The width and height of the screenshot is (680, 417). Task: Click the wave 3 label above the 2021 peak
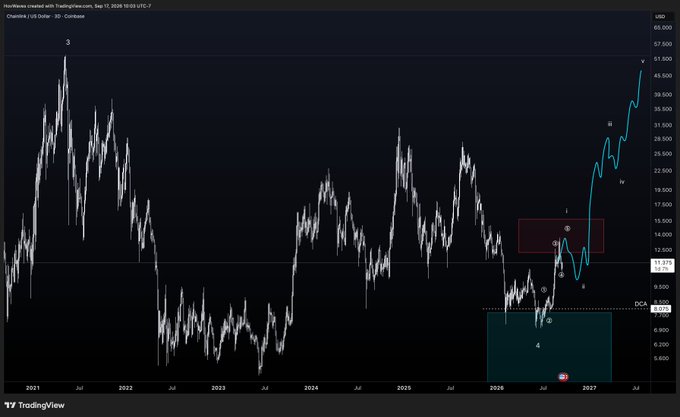pyautogui.click(x=68, y=42)
